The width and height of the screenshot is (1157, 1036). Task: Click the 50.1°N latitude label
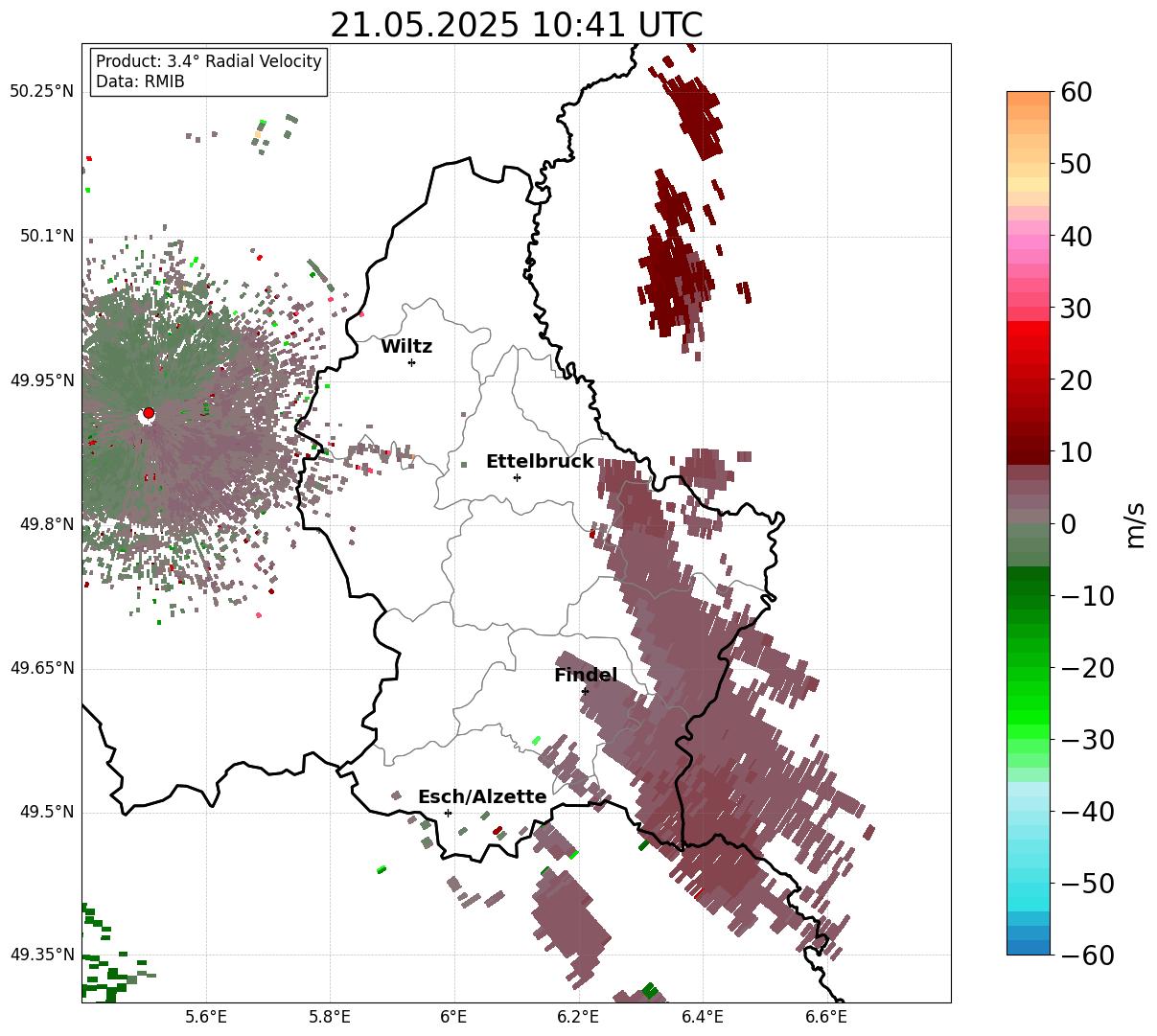pos(46,237)
